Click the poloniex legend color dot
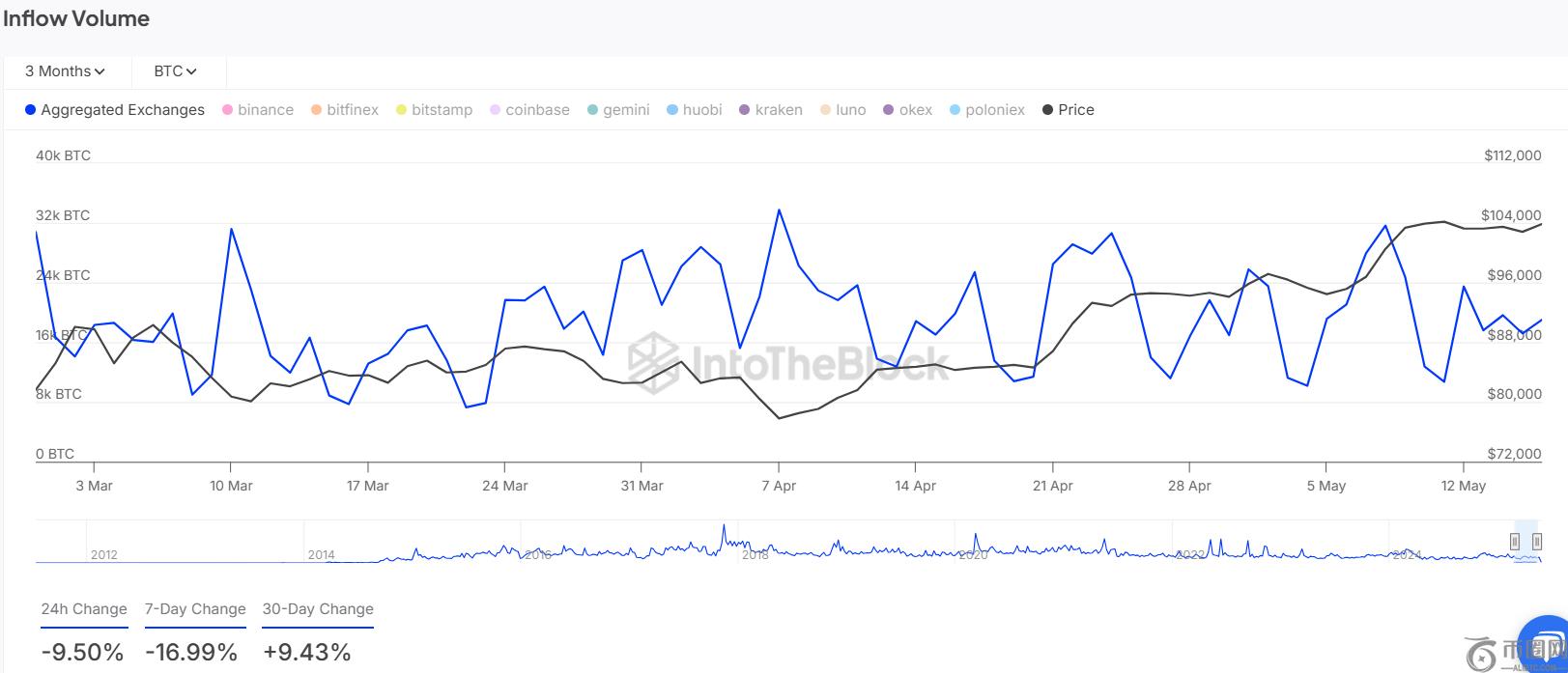 (955, 110)
